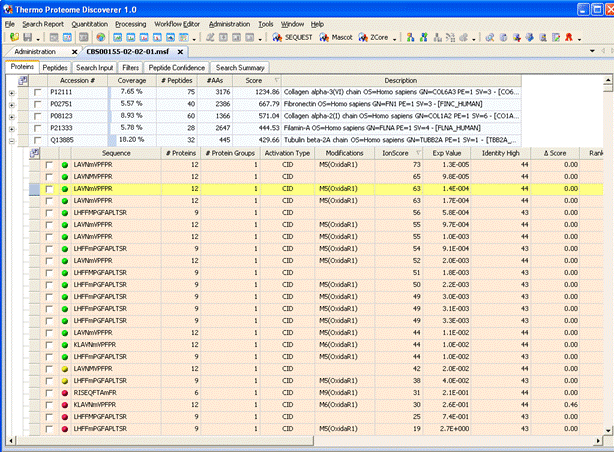Check box for KLAVNmVPFPR with IonScore 30
The image size is (614, 452).
pyautogui.click(x=49, y=405)
